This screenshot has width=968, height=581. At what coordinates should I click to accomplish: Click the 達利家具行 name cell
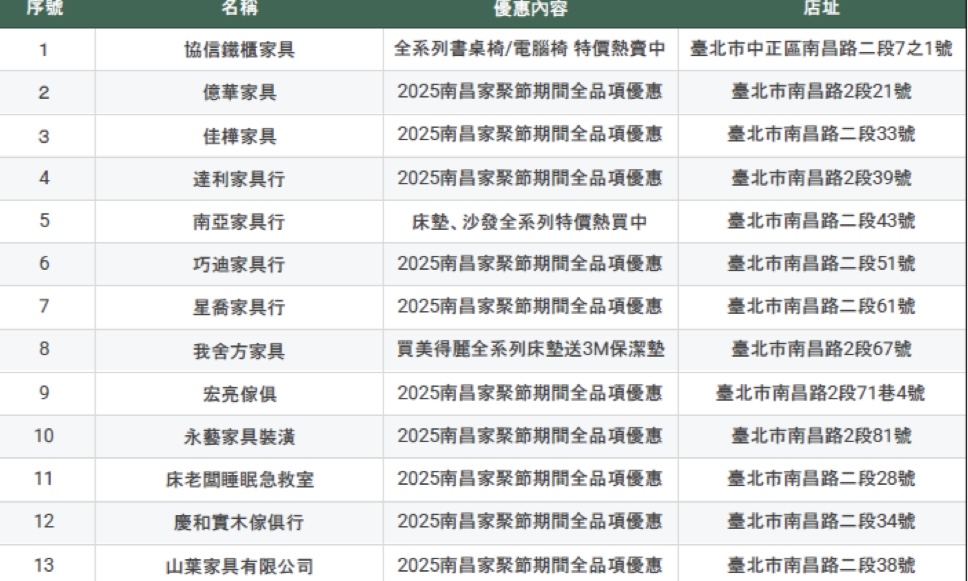point(239,180)
